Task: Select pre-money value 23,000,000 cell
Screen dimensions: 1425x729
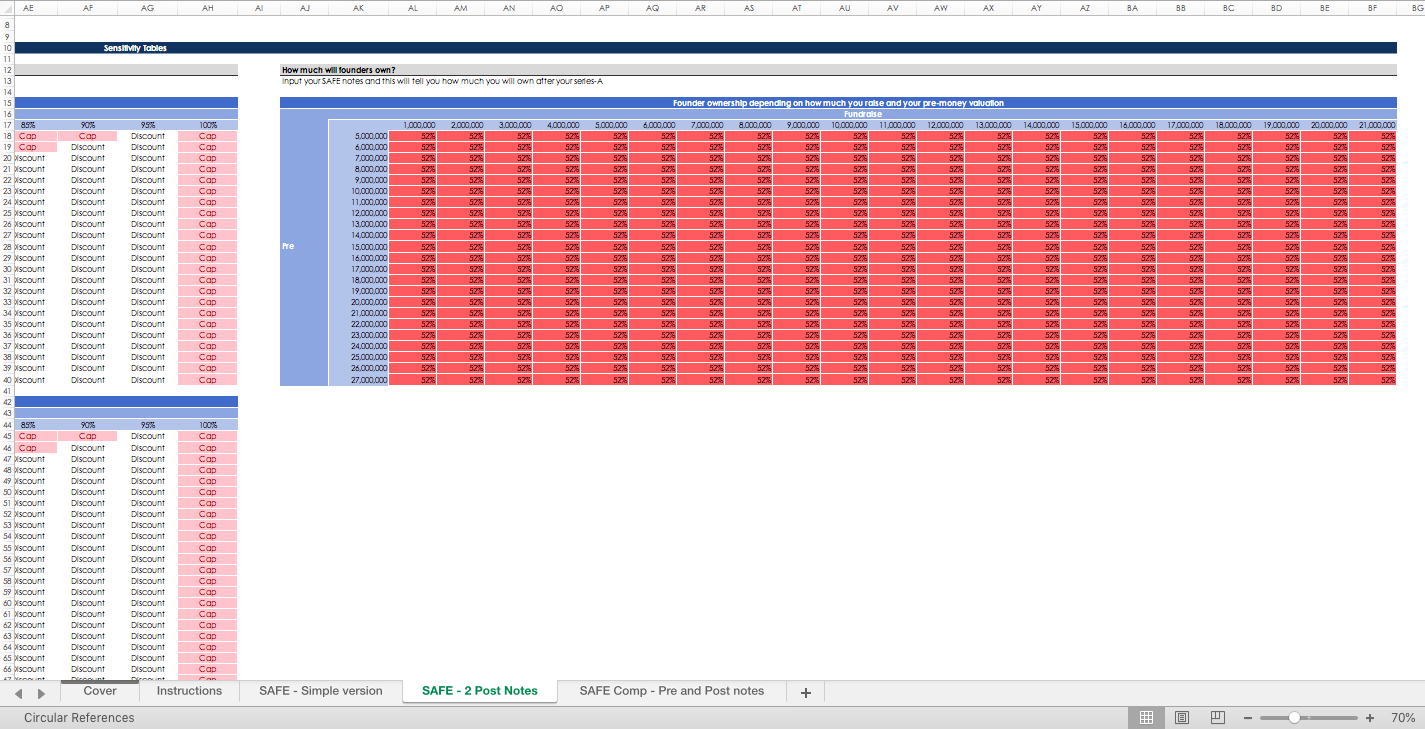Action: pyautogui.click(x=358, y=335)
